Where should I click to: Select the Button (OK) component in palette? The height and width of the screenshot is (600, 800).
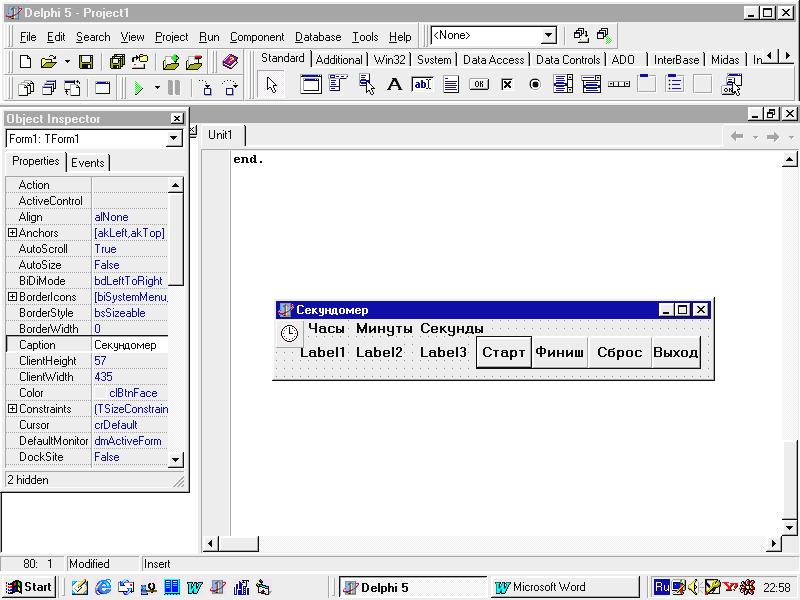tap(479, 84)
